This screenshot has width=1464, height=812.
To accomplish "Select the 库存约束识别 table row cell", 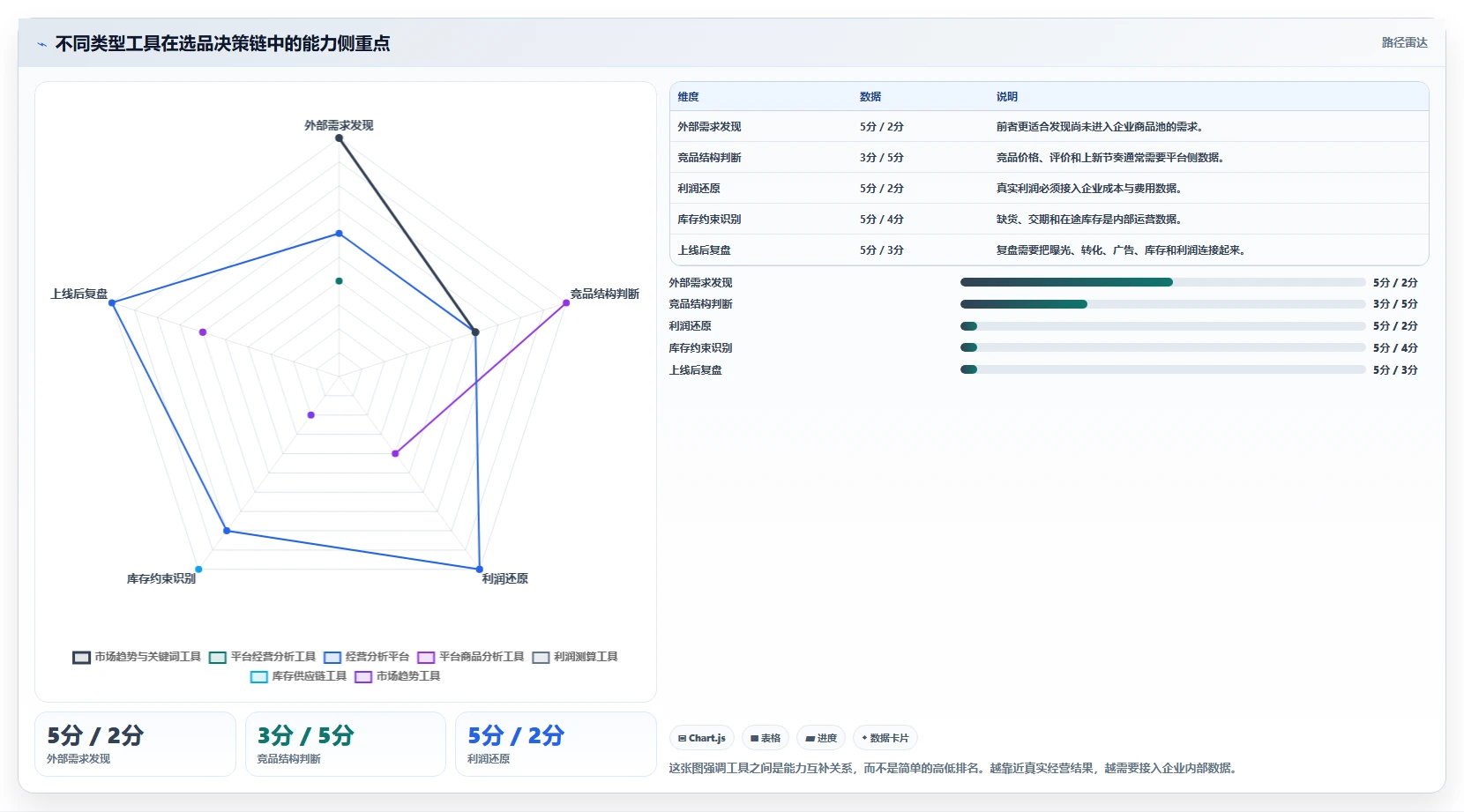I will [x=709, y=220].
